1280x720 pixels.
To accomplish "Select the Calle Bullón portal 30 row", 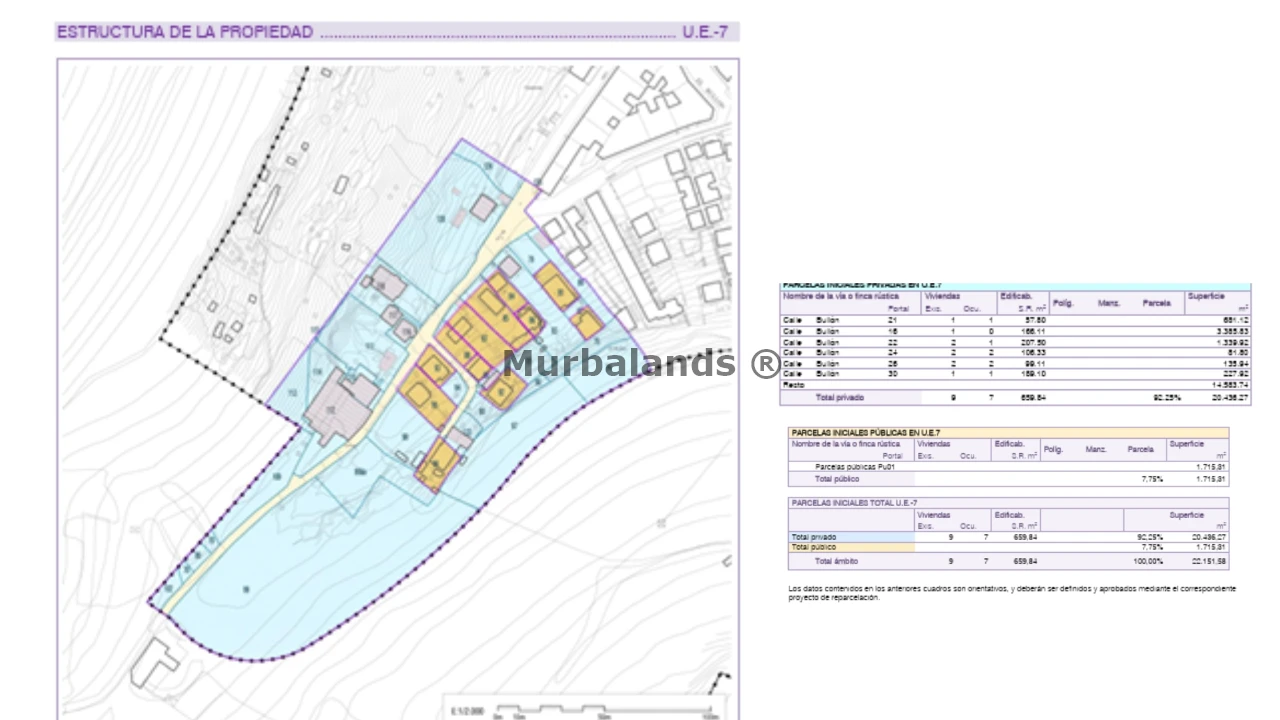I will [x=1014, y=374].
